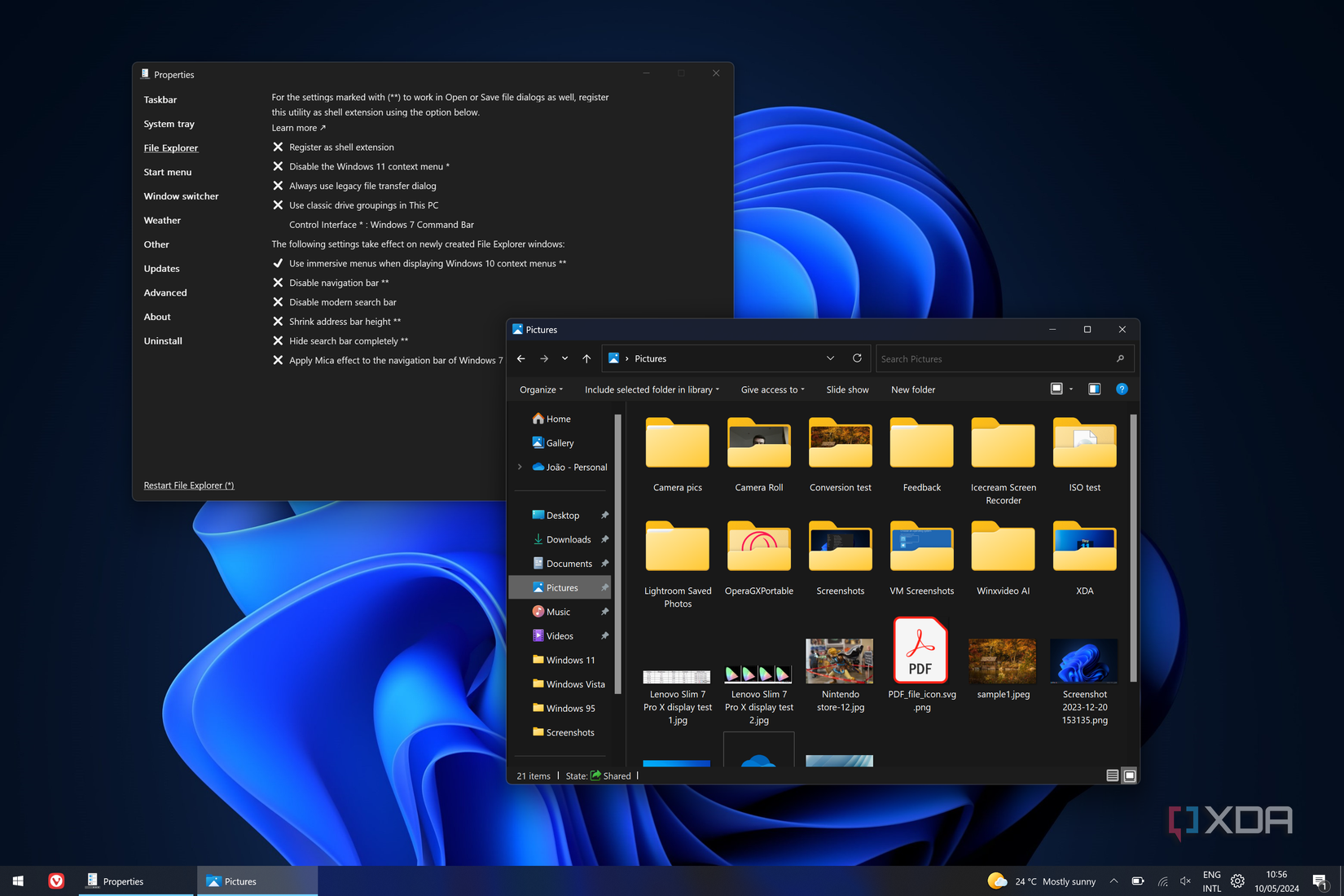
Task: Select Gallery in the Explorer sidebar
Action: [560, 442]
